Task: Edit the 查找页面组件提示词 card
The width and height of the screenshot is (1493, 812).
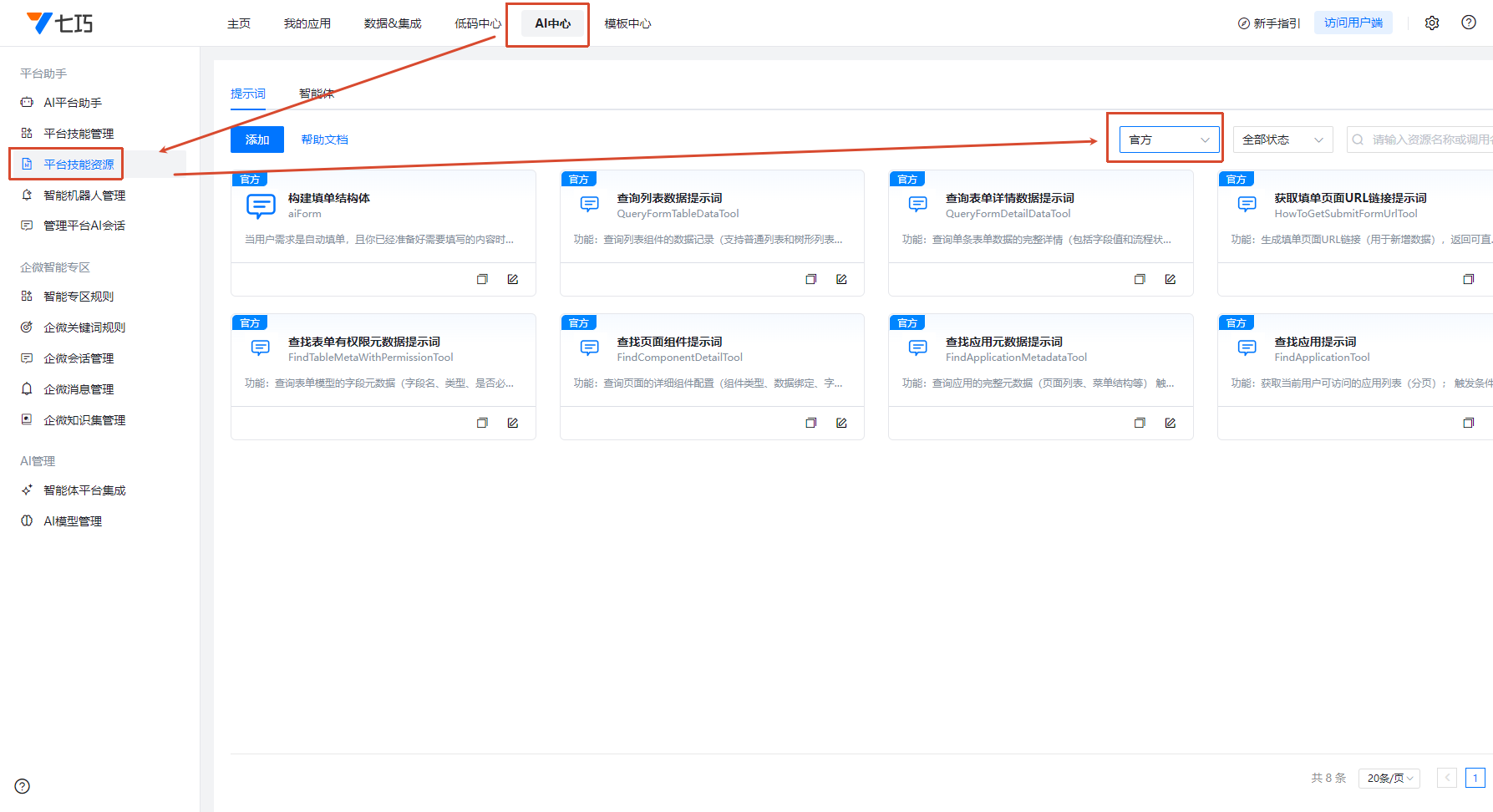Action: (841, 423)
